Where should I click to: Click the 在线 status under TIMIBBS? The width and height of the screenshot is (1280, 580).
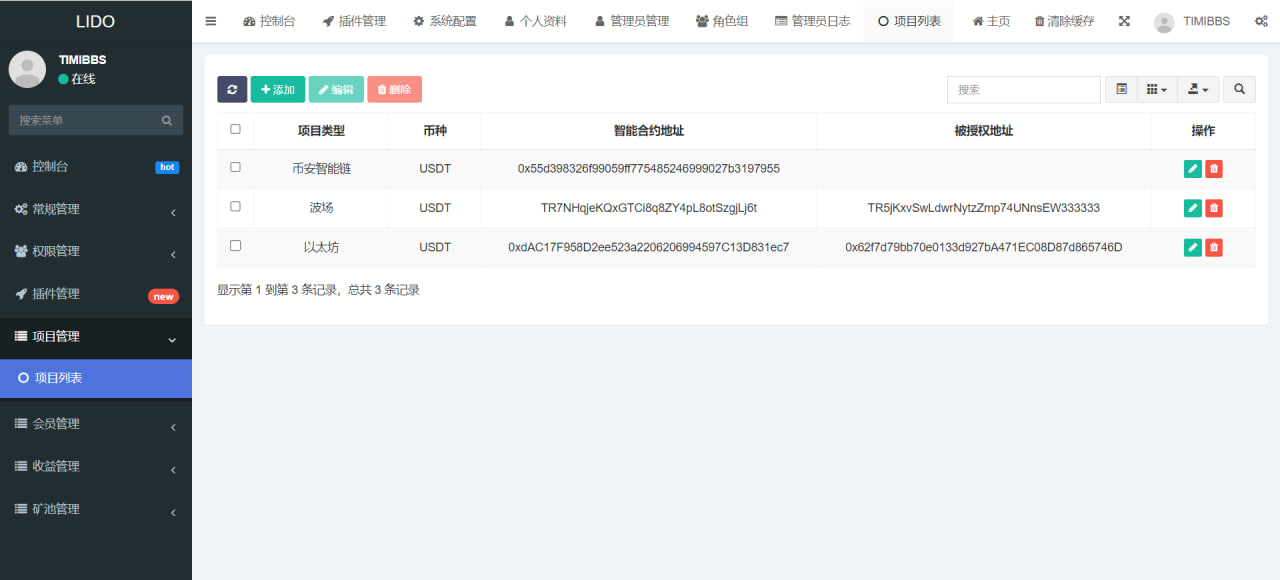click(x=77, y=79)
